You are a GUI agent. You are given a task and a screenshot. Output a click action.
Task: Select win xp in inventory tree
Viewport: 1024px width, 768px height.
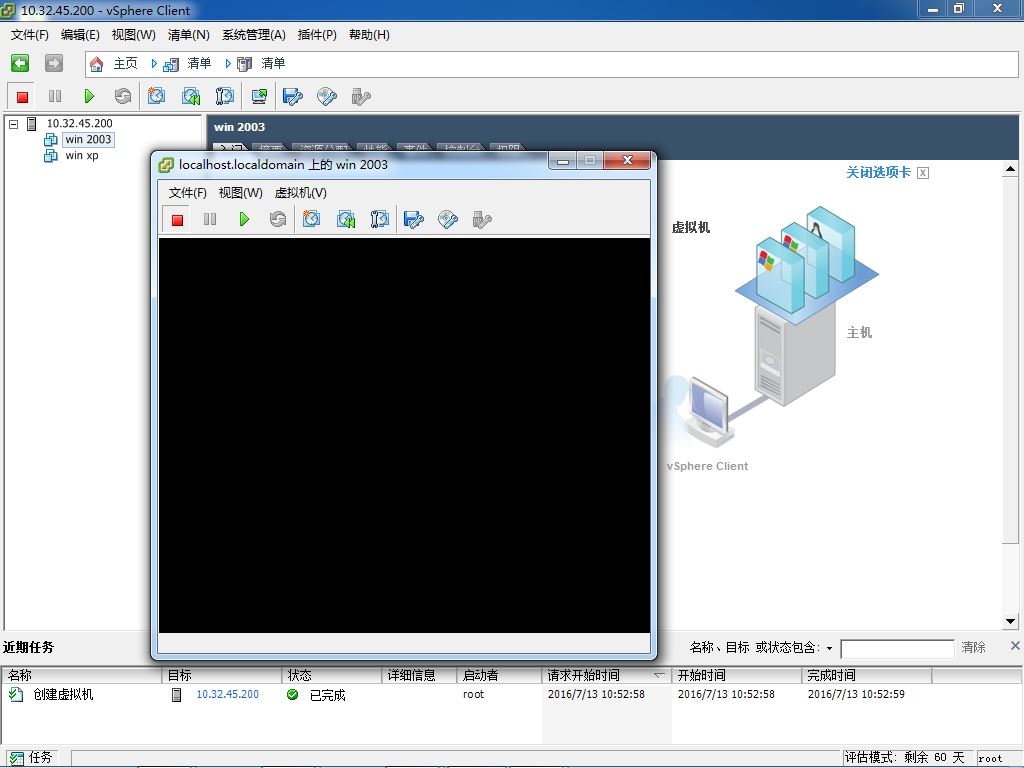82,155
